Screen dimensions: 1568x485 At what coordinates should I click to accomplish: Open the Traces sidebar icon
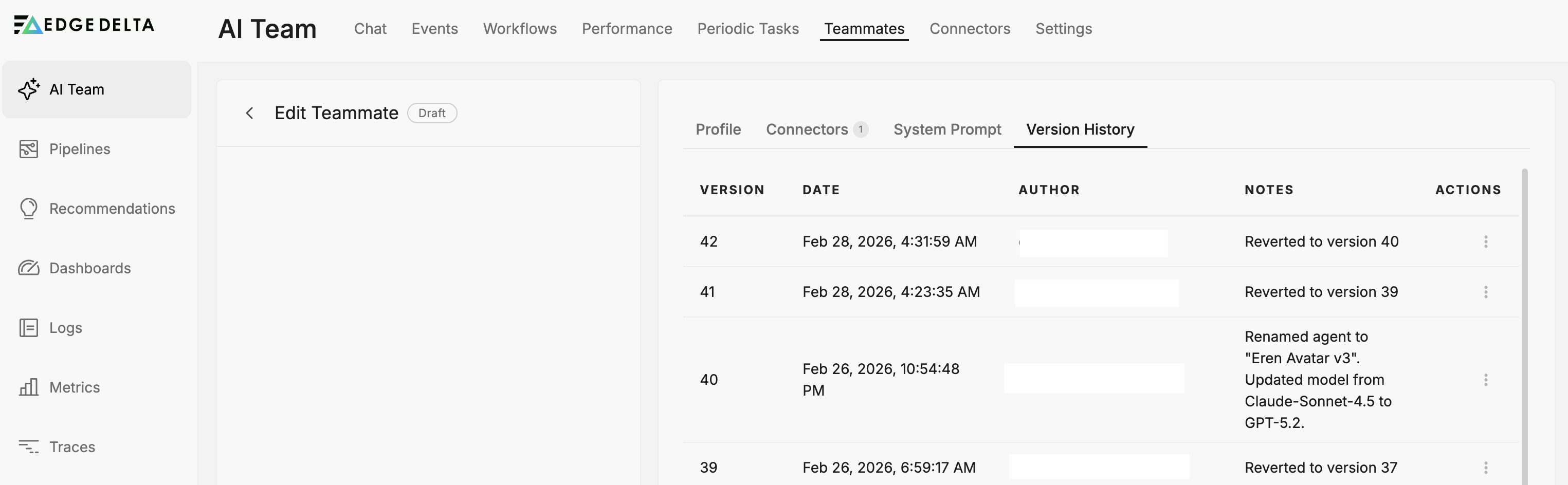pyautogui.click(x=29, y=447)
